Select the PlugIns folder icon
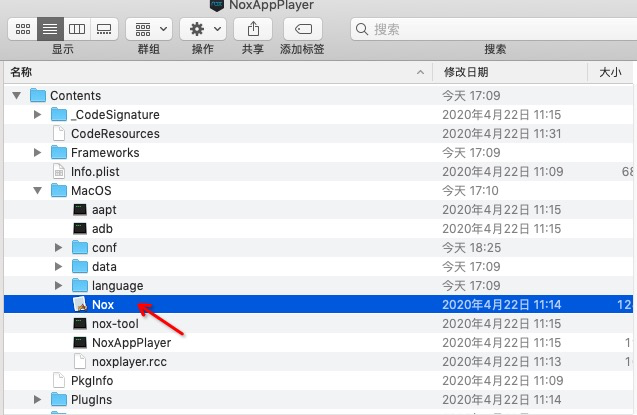The height and width of the screenshot is (415, 637). point(59,400)
